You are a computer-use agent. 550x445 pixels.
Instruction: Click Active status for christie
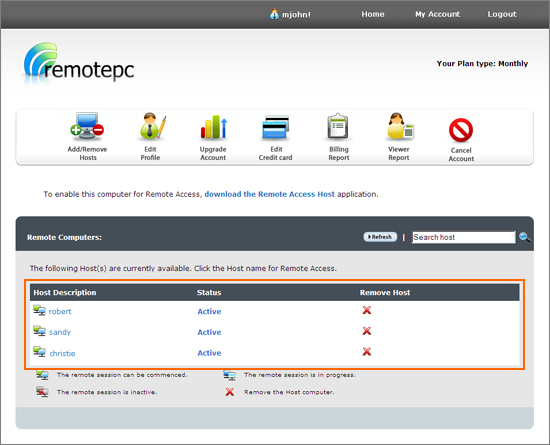click(x=209, y=353)
